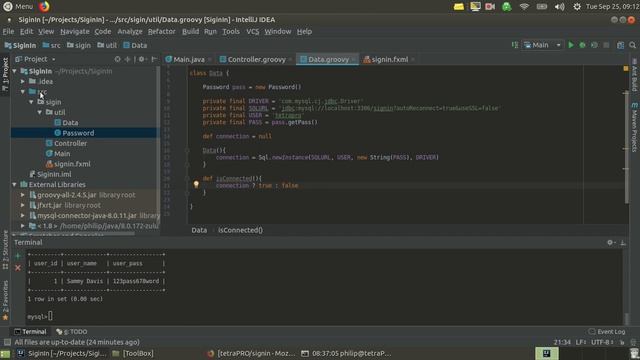Open the Analyze menu
Image resolution: width=640 pixels, height=360 pixels.
pyautogui.click(x=130, y=31)
